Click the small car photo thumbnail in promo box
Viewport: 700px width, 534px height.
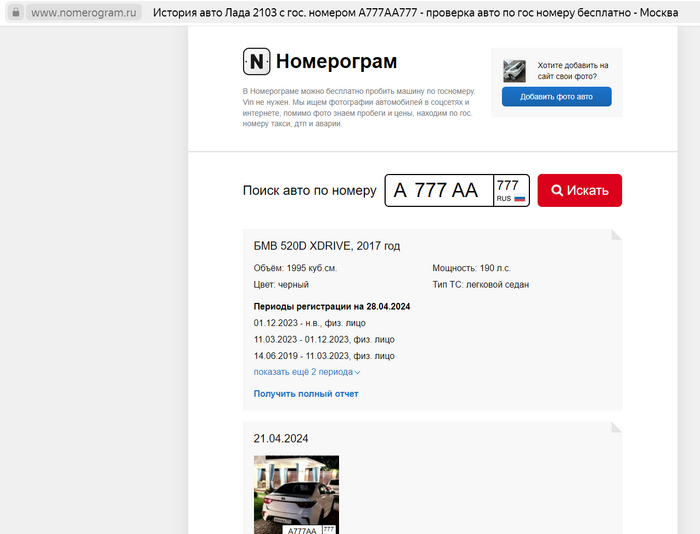pyautogui.click(x=514, y=71)
